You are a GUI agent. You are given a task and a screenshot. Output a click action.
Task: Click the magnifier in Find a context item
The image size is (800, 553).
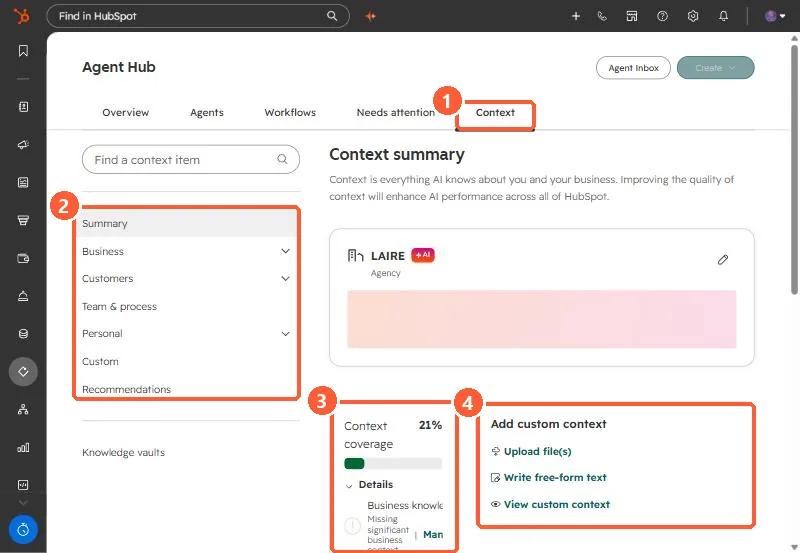(282, 159)
